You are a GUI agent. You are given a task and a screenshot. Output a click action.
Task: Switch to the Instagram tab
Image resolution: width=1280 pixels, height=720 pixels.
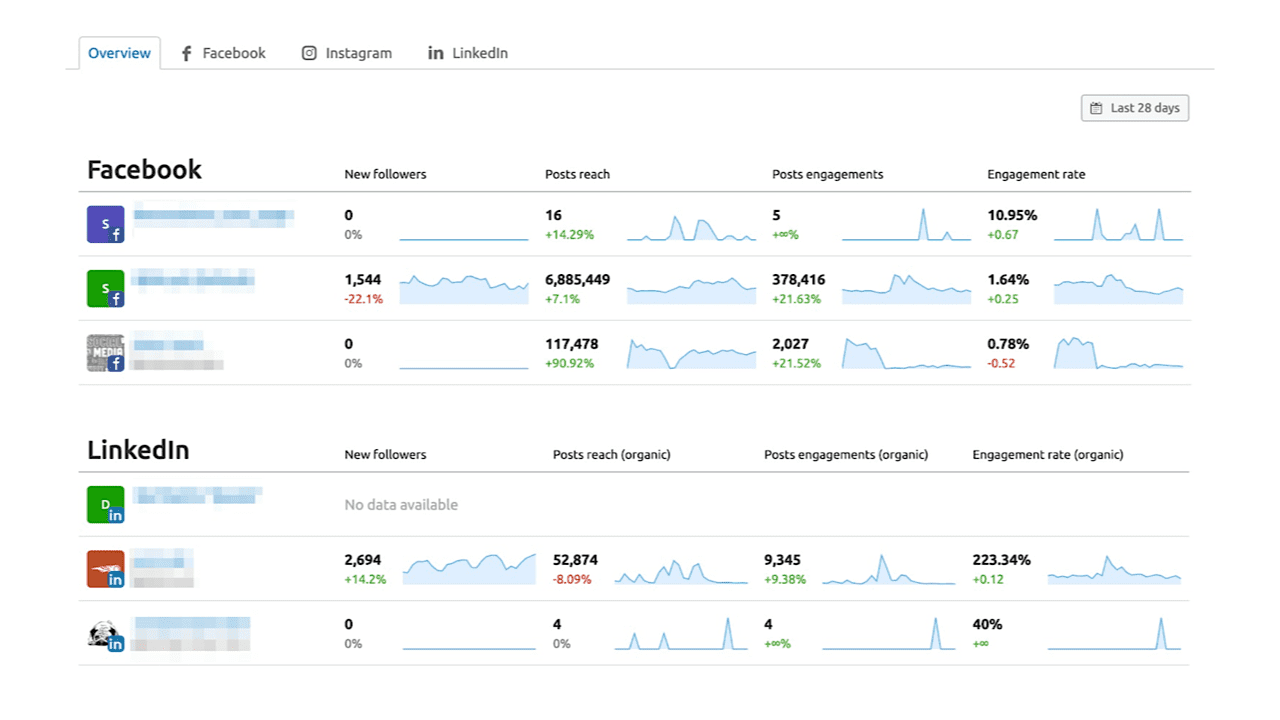[357, 53]
